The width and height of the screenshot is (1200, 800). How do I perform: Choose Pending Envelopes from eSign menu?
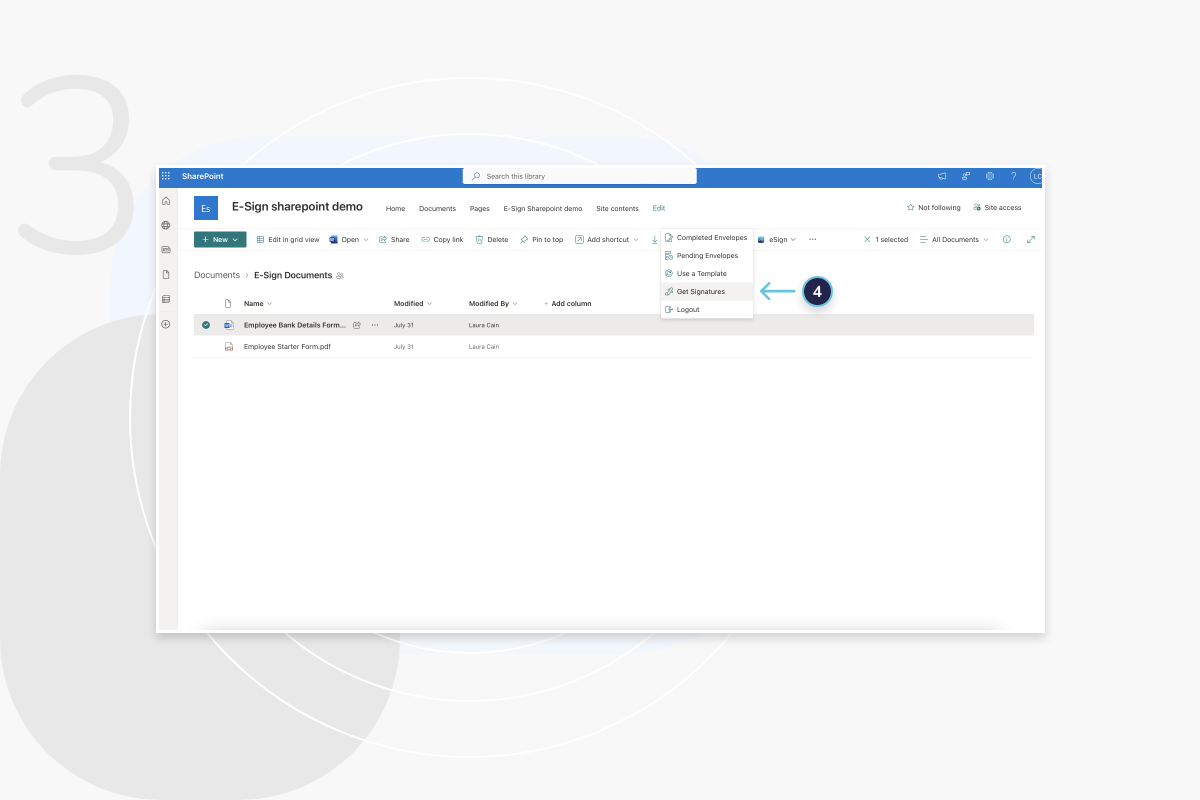[707, 256]
